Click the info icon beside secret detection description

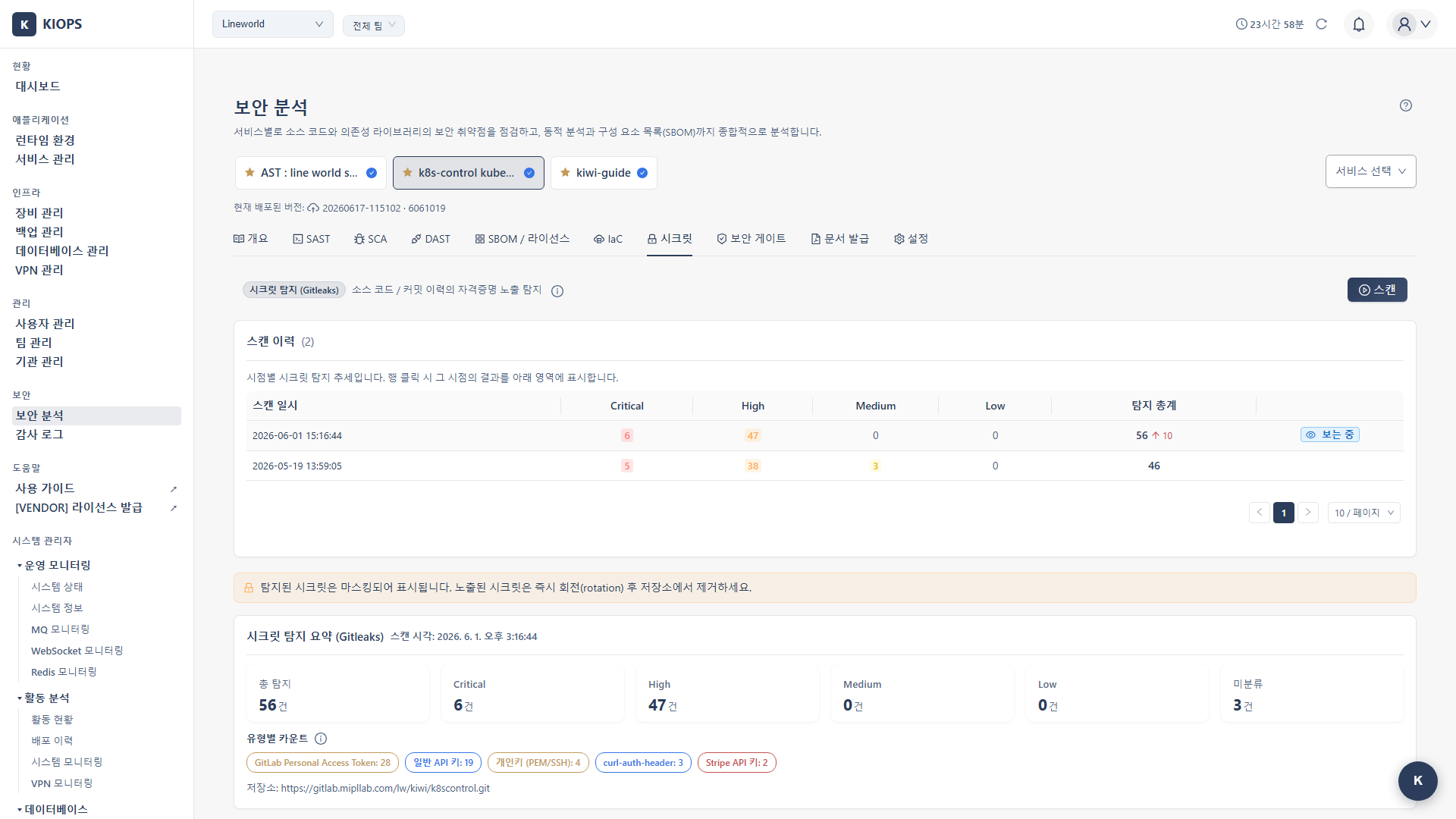pyautogui.click(x=557, y=291)
